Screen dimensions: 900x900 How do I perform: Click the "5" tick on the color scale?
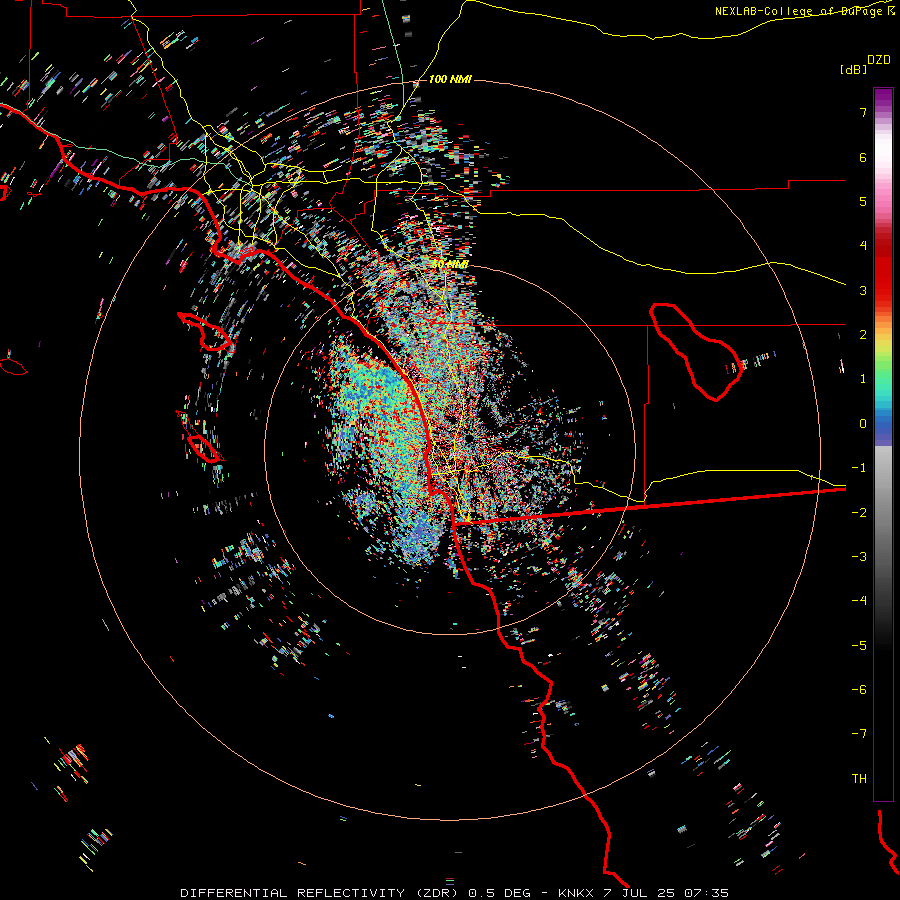click(x=863, y=201)
